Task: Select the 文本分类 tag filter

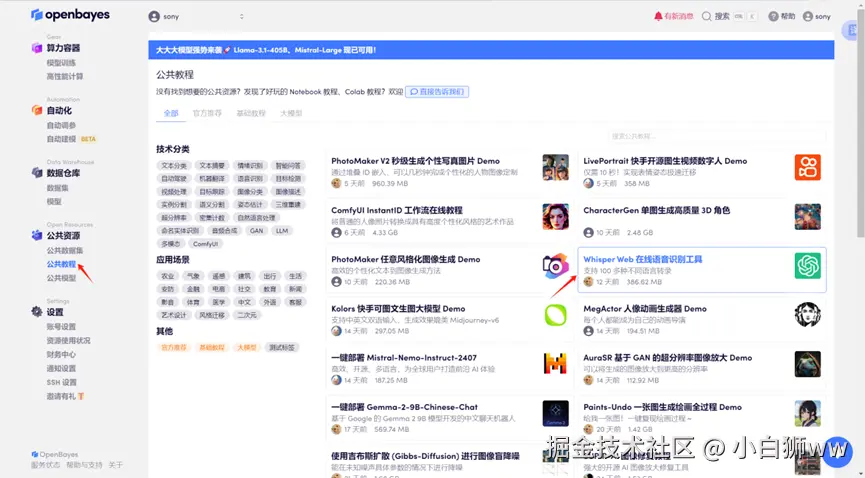Action: tap(174, 166)
